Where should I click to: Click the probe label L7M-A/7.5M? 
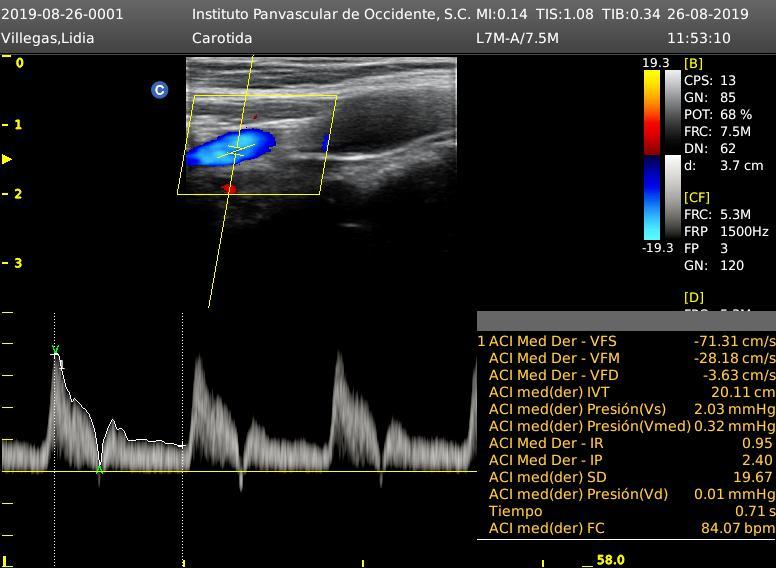coord(517,38)
